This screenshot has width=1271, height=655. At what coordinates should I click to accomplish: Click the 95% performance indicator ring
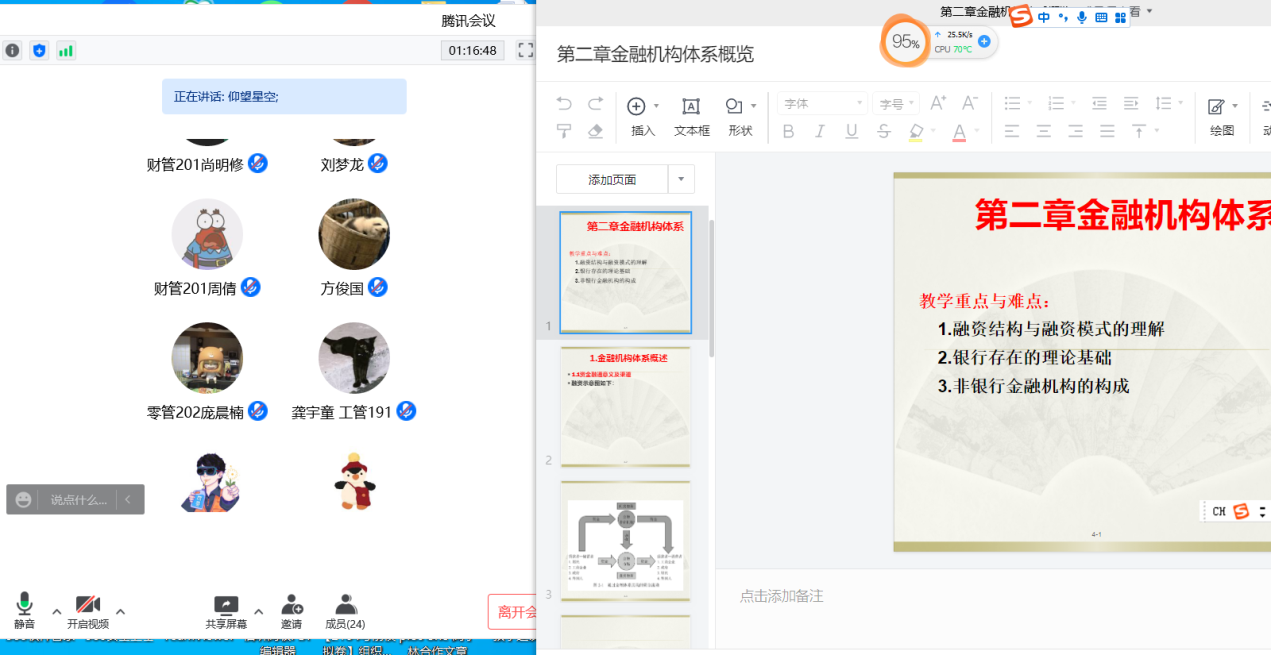click(x=904, y=42)
